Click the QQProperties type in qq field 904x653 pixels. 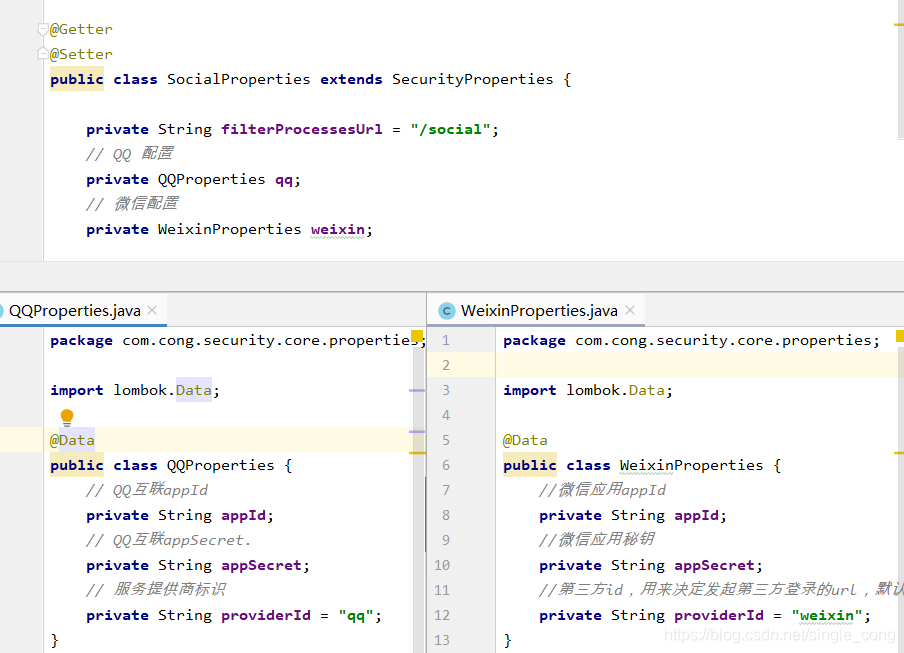(x=212, y=179)
